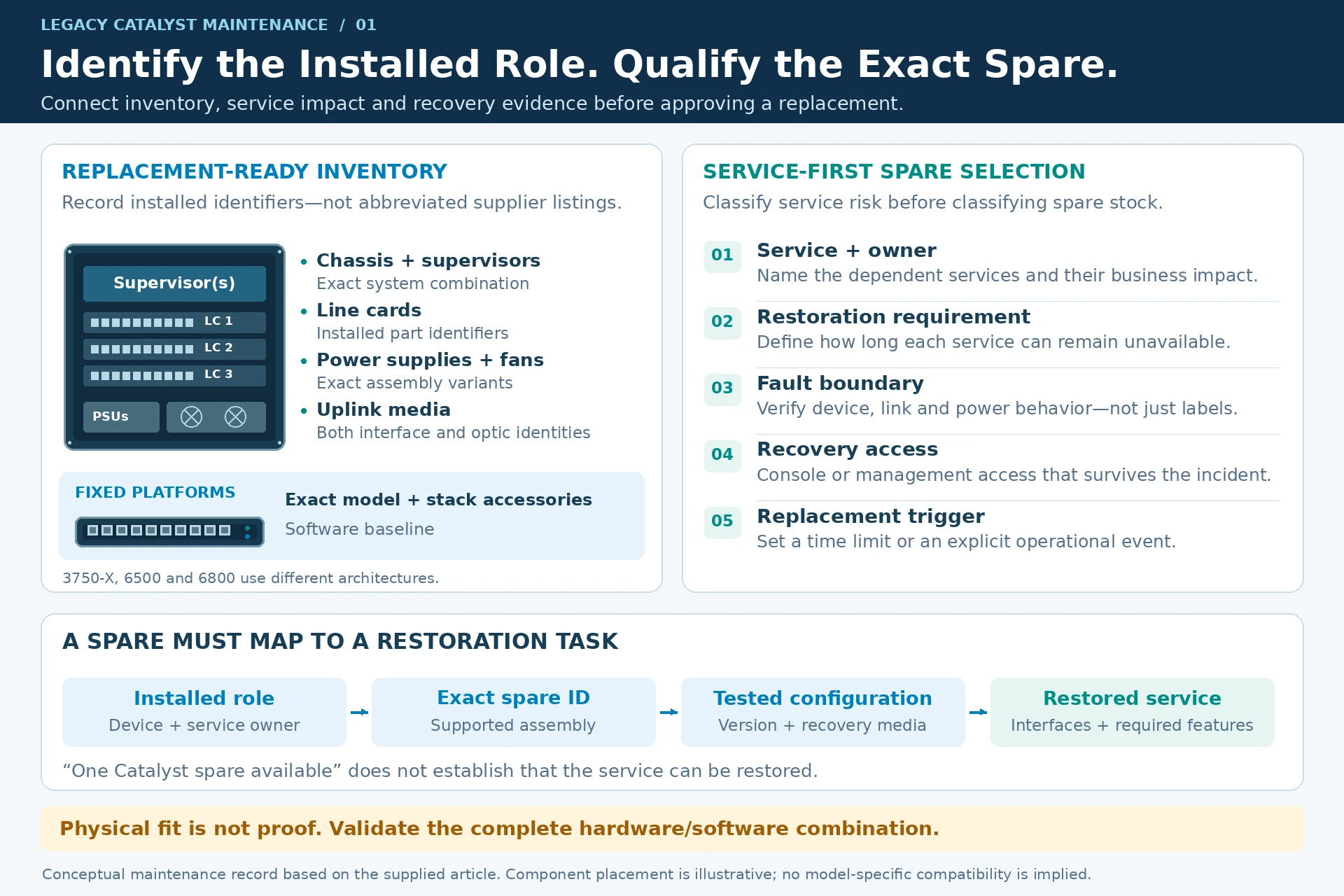Click the main title 'Identify the Installed Role'
The height and width of the screenshot is (896, 1344).
pos(580,64)
